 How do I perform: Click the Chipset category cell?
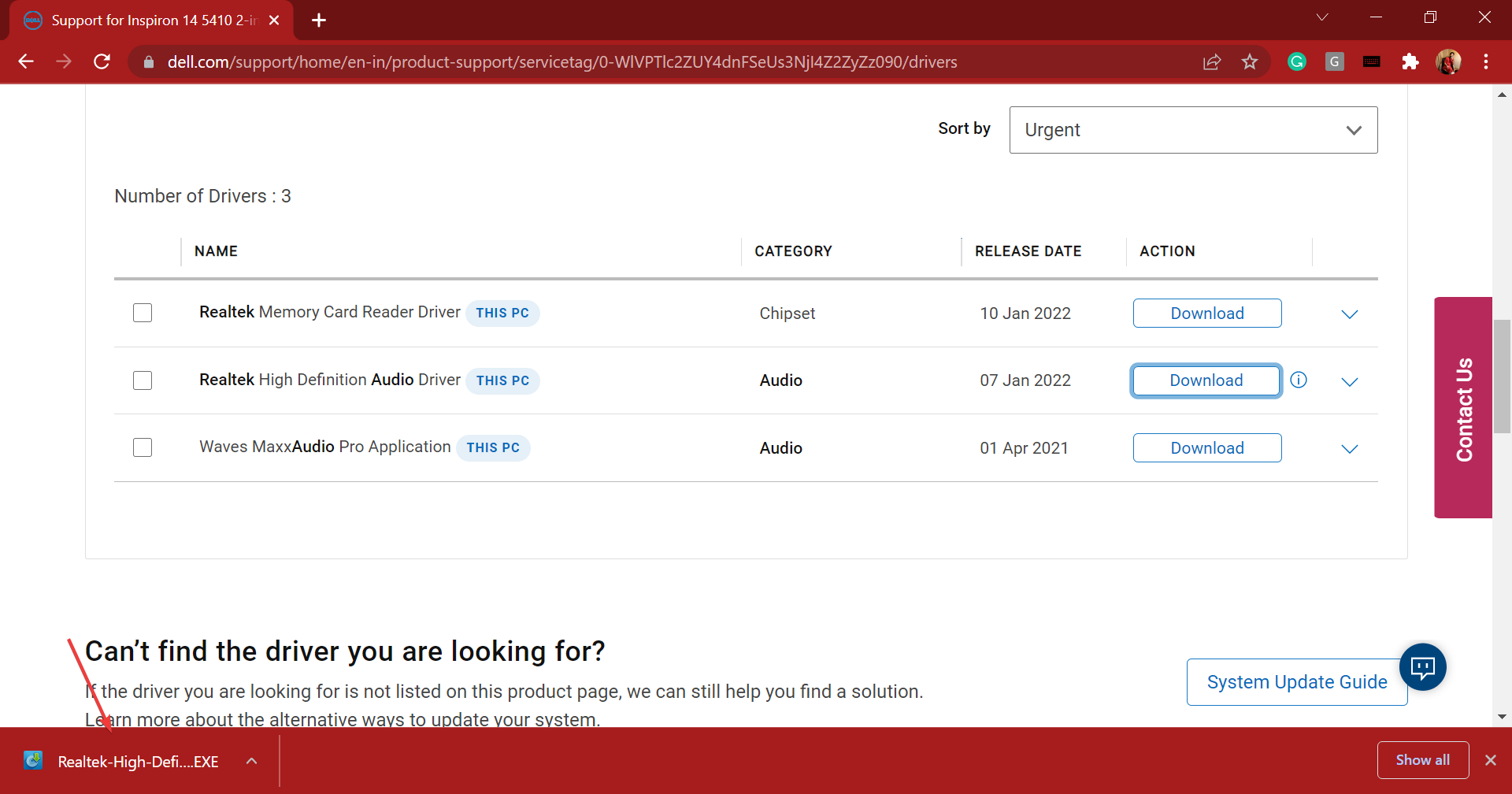787,314
